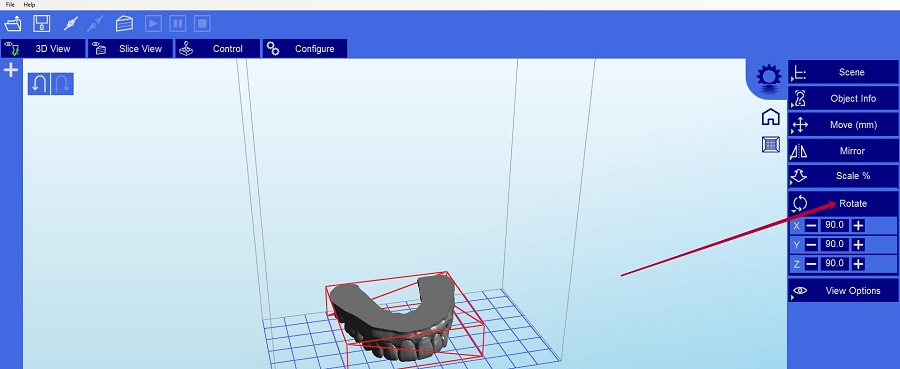Click the build volume box icon
Viewport: 900px width, 369px height.
click(770, 144)
